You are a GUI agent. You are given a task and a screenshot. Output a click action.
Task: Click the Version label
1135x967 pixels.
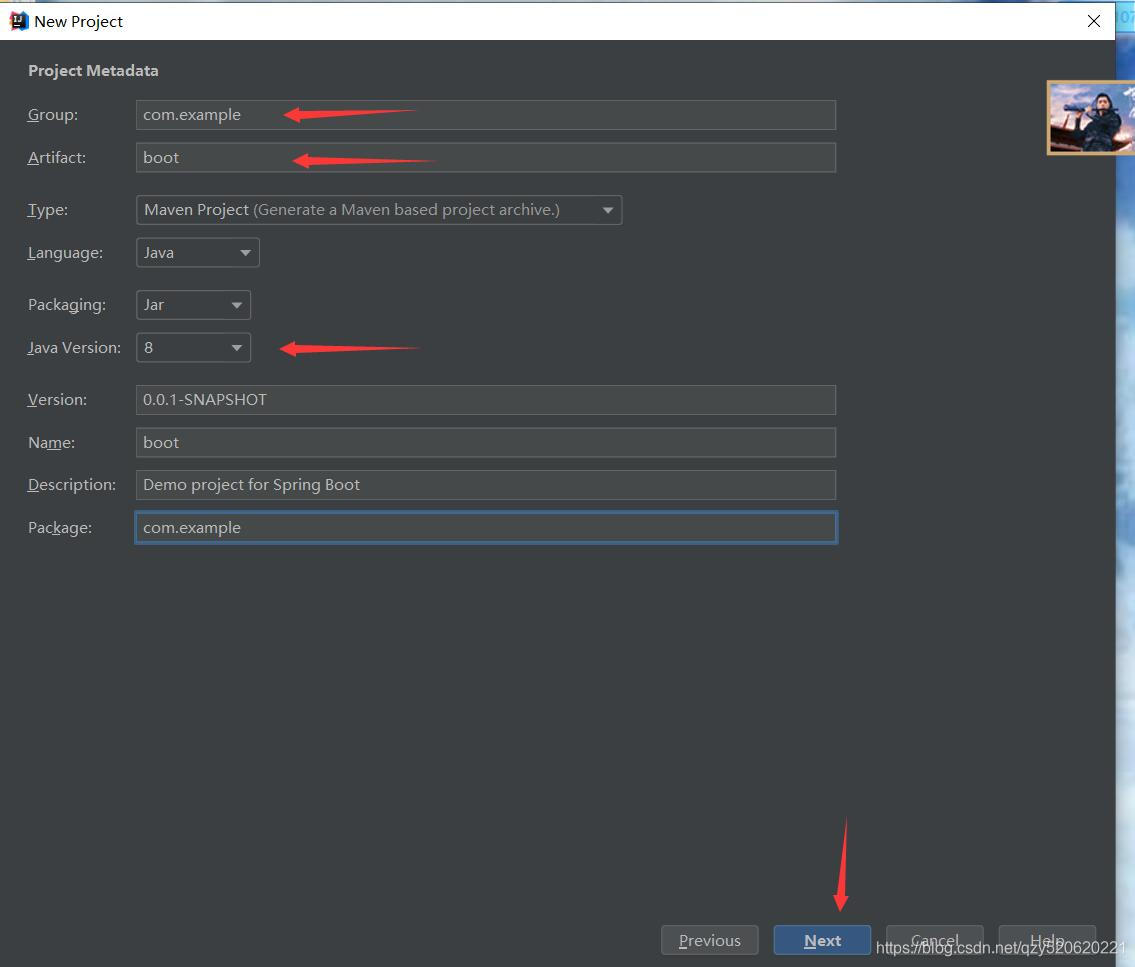[x=57, y=400]
